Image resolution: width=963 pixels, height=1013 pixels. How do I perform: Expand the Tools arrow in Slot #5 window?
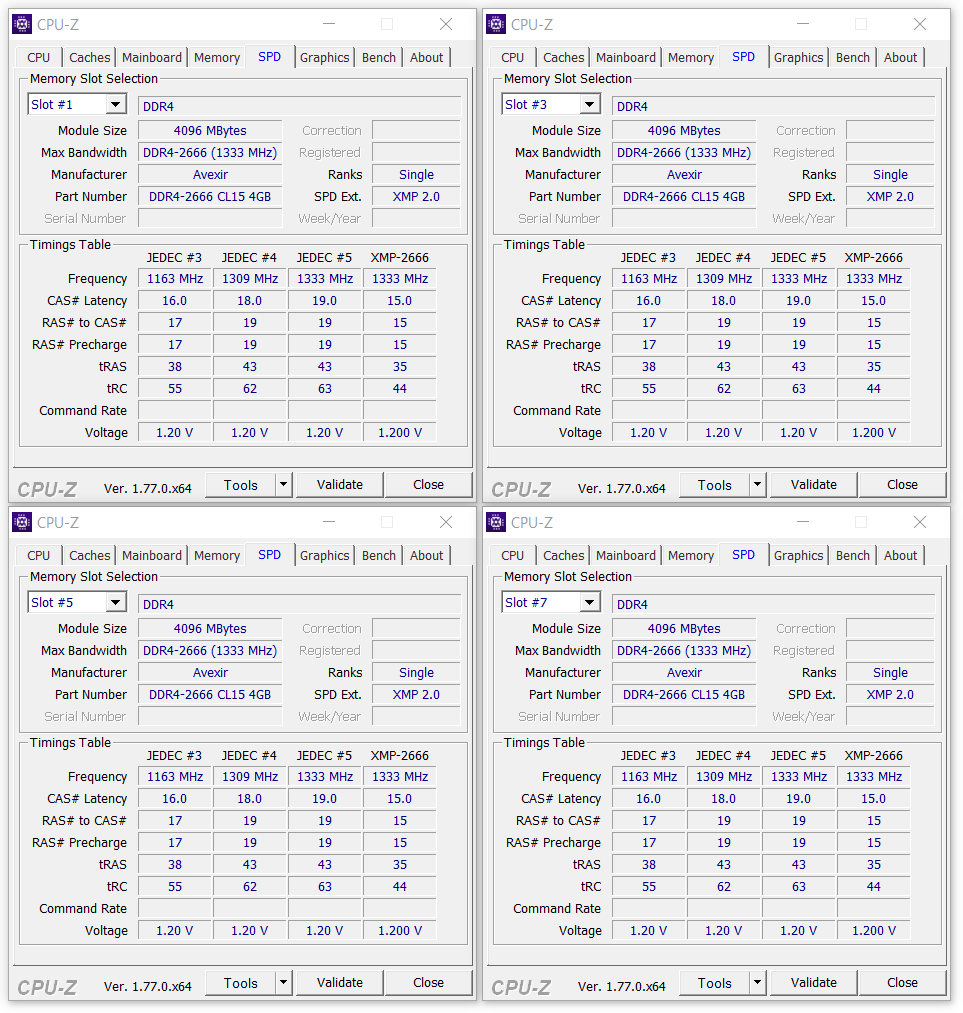point(284,983)
